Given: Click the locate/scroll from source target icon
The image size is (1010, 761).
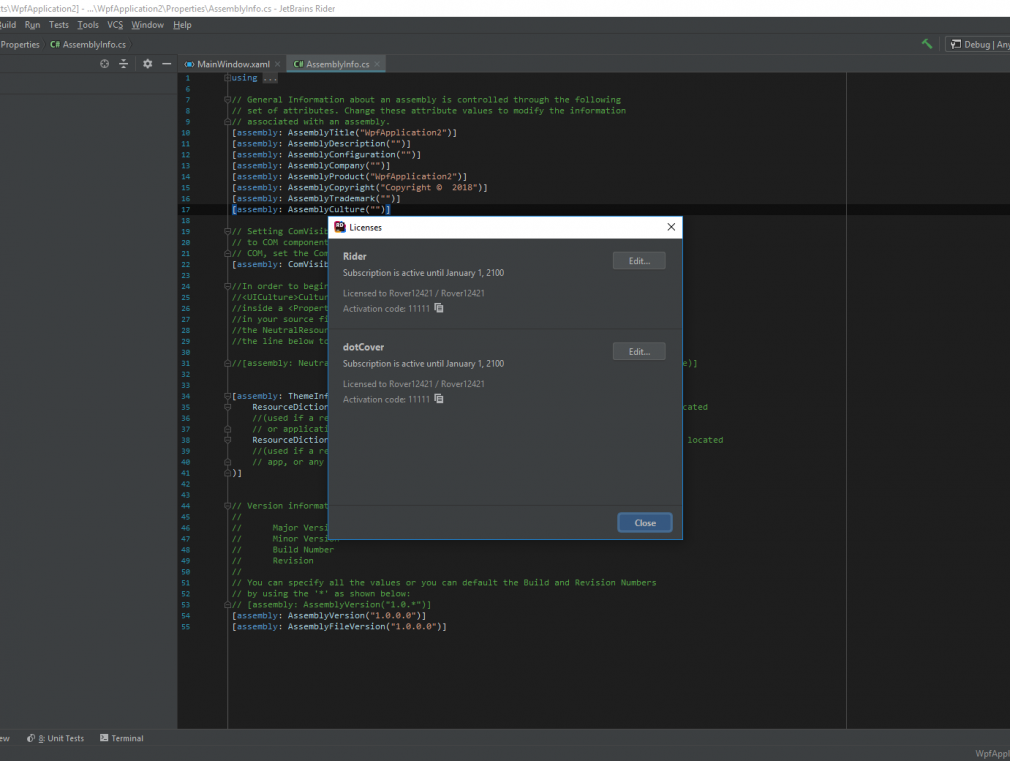Looking at the screenshot, I should point(104,64).
